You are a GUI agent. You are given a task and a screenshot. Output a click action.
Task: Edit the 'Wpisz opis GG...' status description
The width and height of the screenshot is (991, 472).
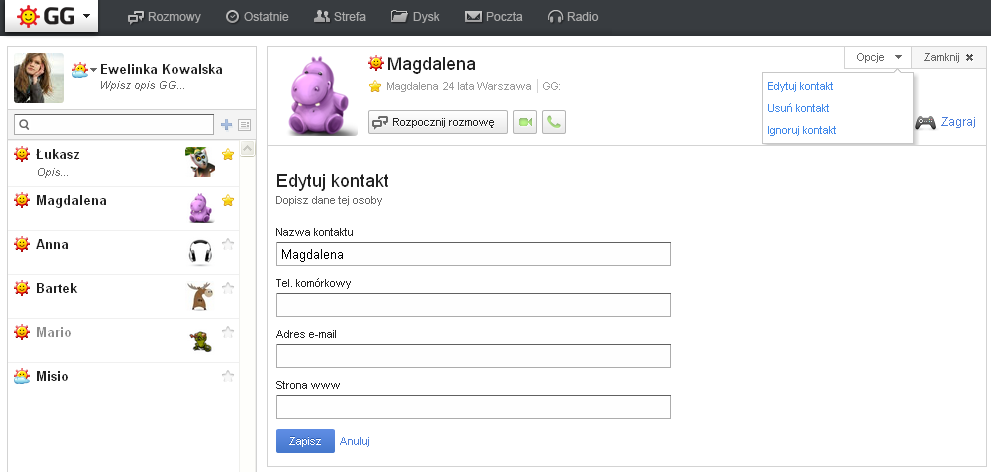point(142,85)
